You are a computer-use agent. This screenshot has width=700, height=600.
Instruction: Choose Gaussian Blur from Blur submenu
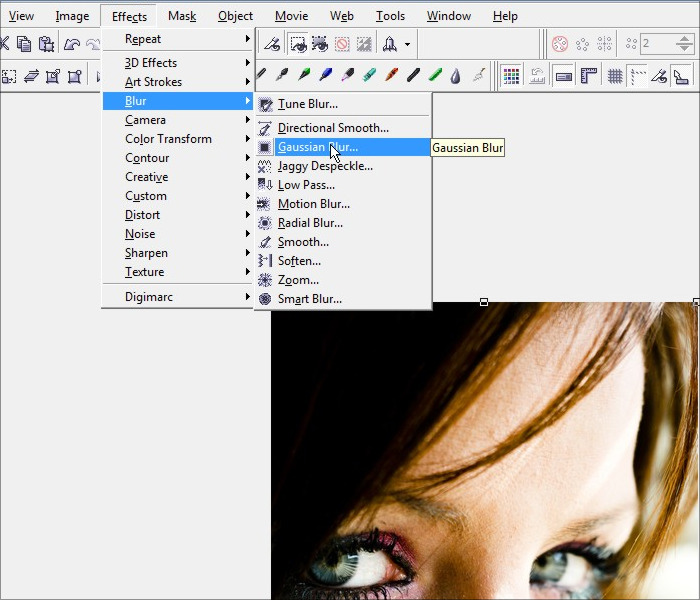click(318, 147)
